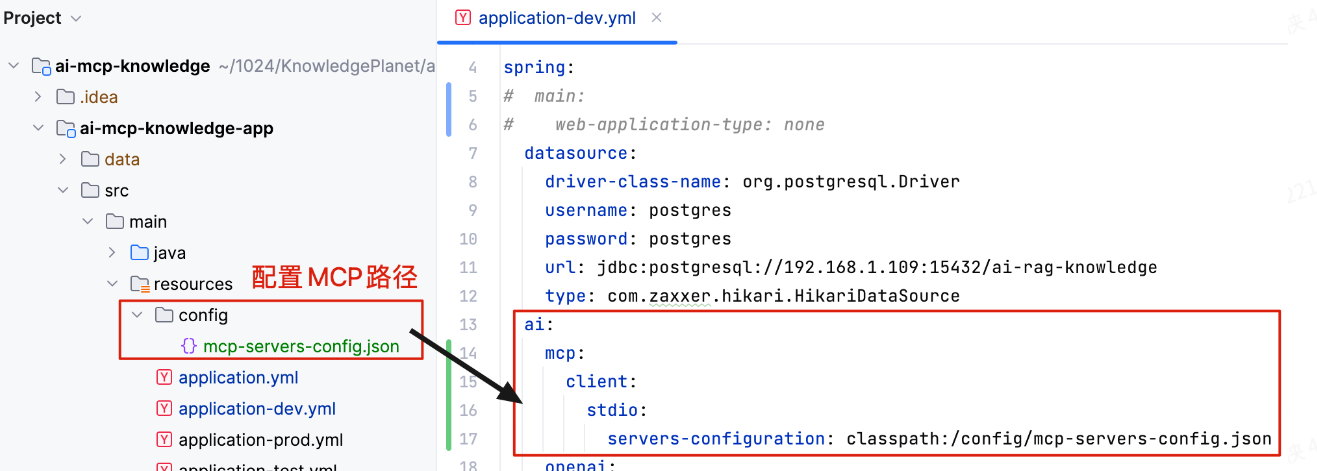The width and height of the screenshot is (1317, 471).
Task: Collapse the config folder
Action: pyautogui.click(x=137, y=315)
